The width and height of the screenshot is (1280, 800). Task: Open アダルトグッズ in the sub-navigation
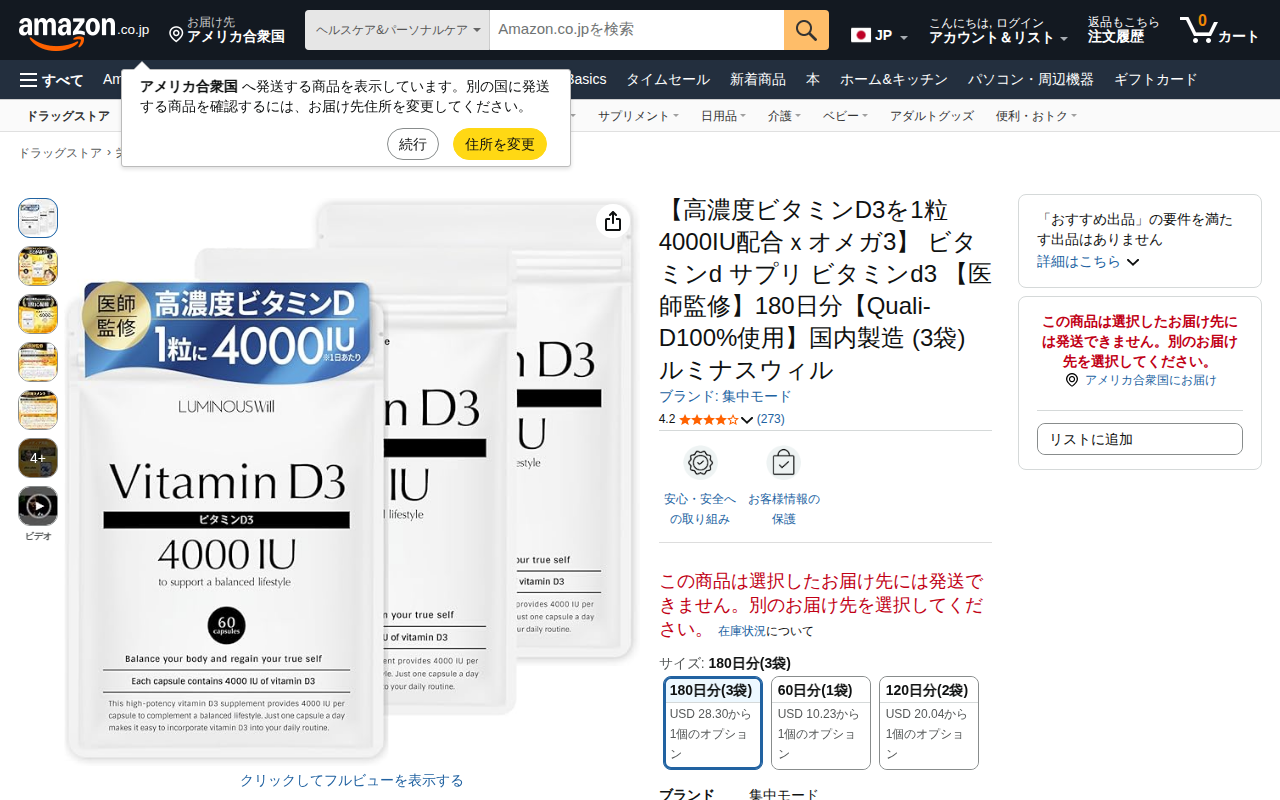point(932,116)
